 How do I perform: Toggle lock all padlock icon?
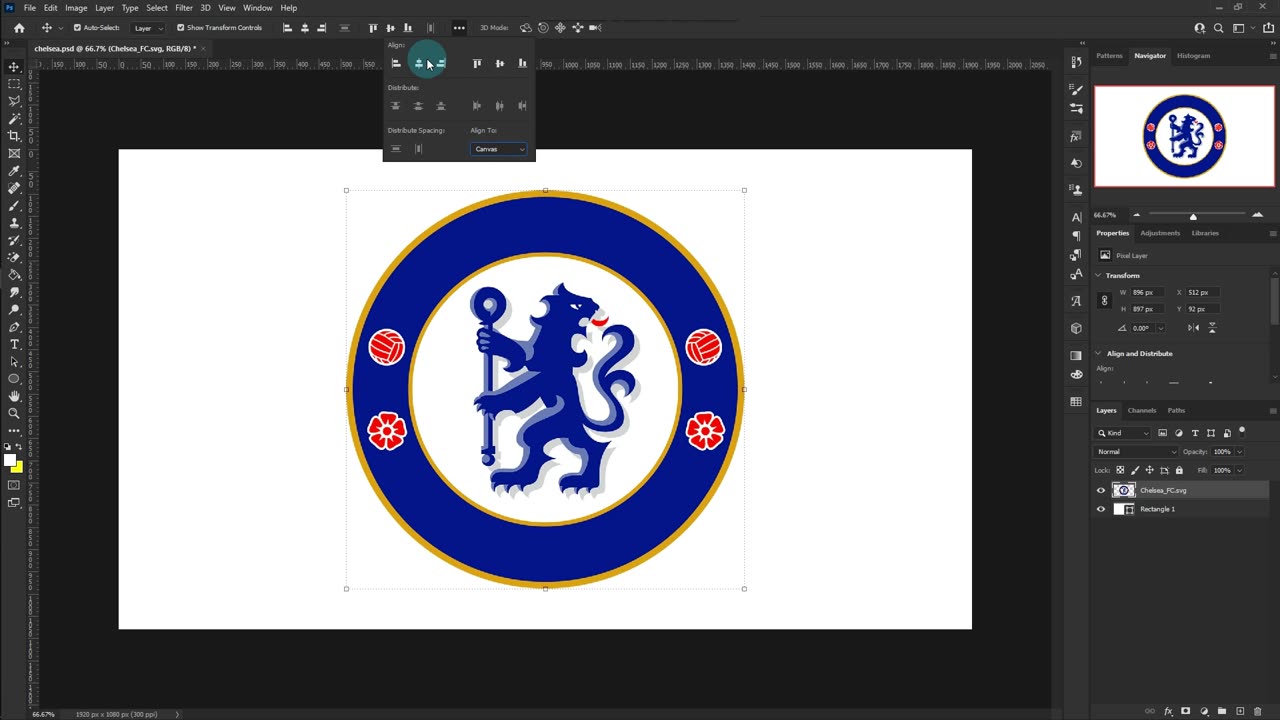click(1179, 470)
